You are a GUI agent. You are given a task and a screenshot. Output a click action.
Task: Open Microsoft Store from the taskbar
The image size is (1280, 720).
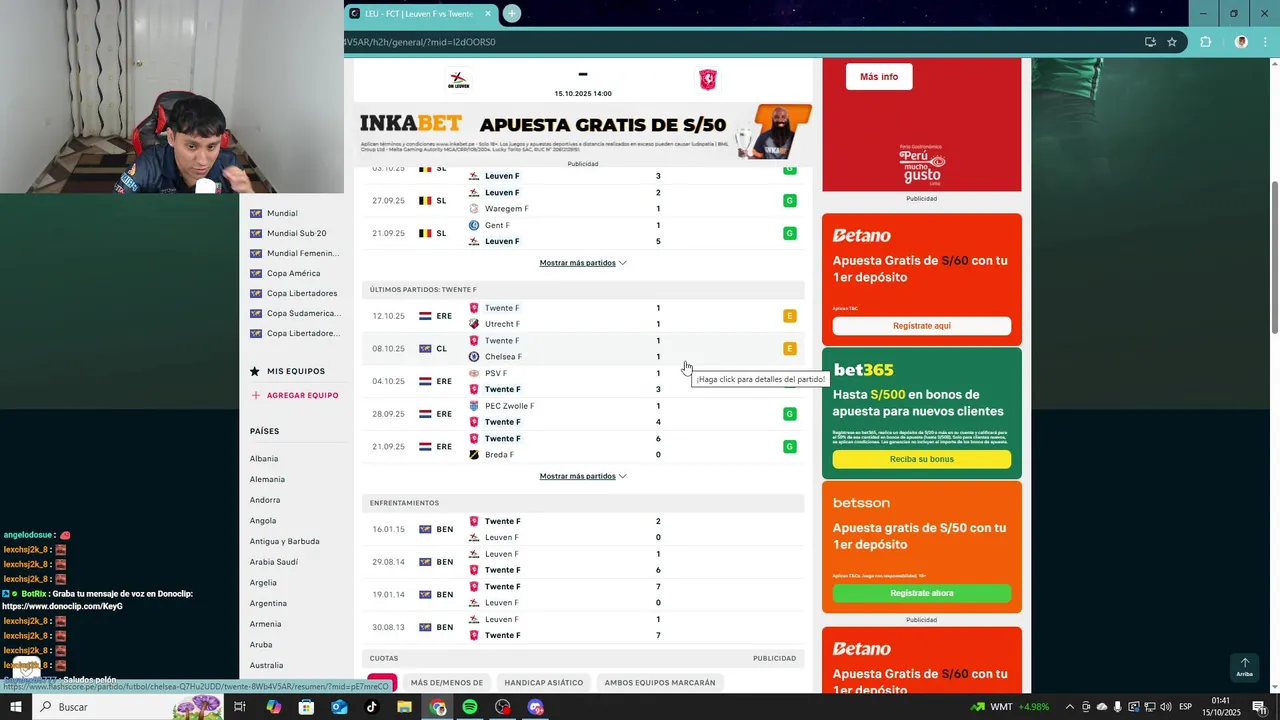[307, 707]
